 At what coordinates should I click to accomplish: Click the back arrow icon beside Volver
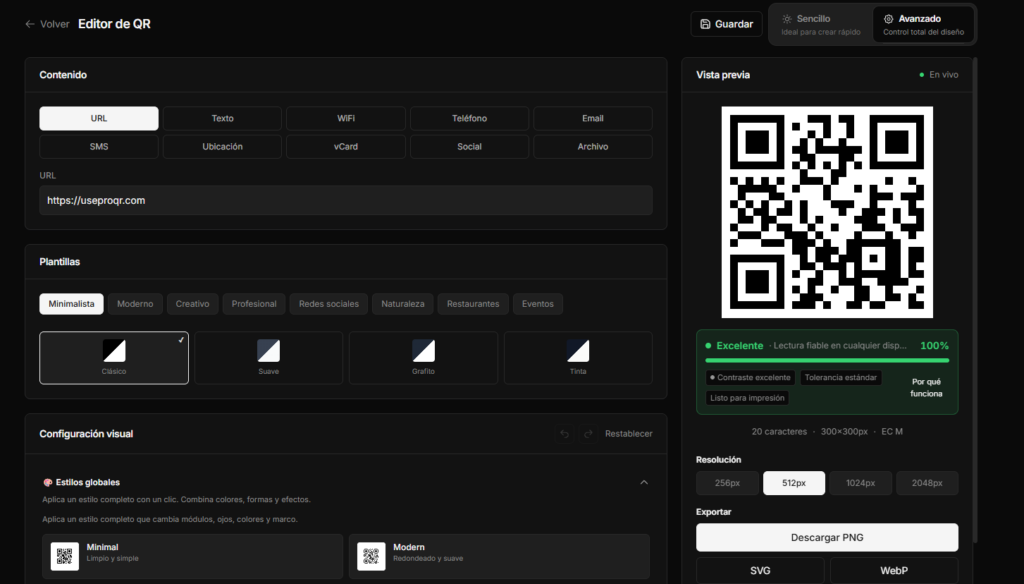[29, 24]
